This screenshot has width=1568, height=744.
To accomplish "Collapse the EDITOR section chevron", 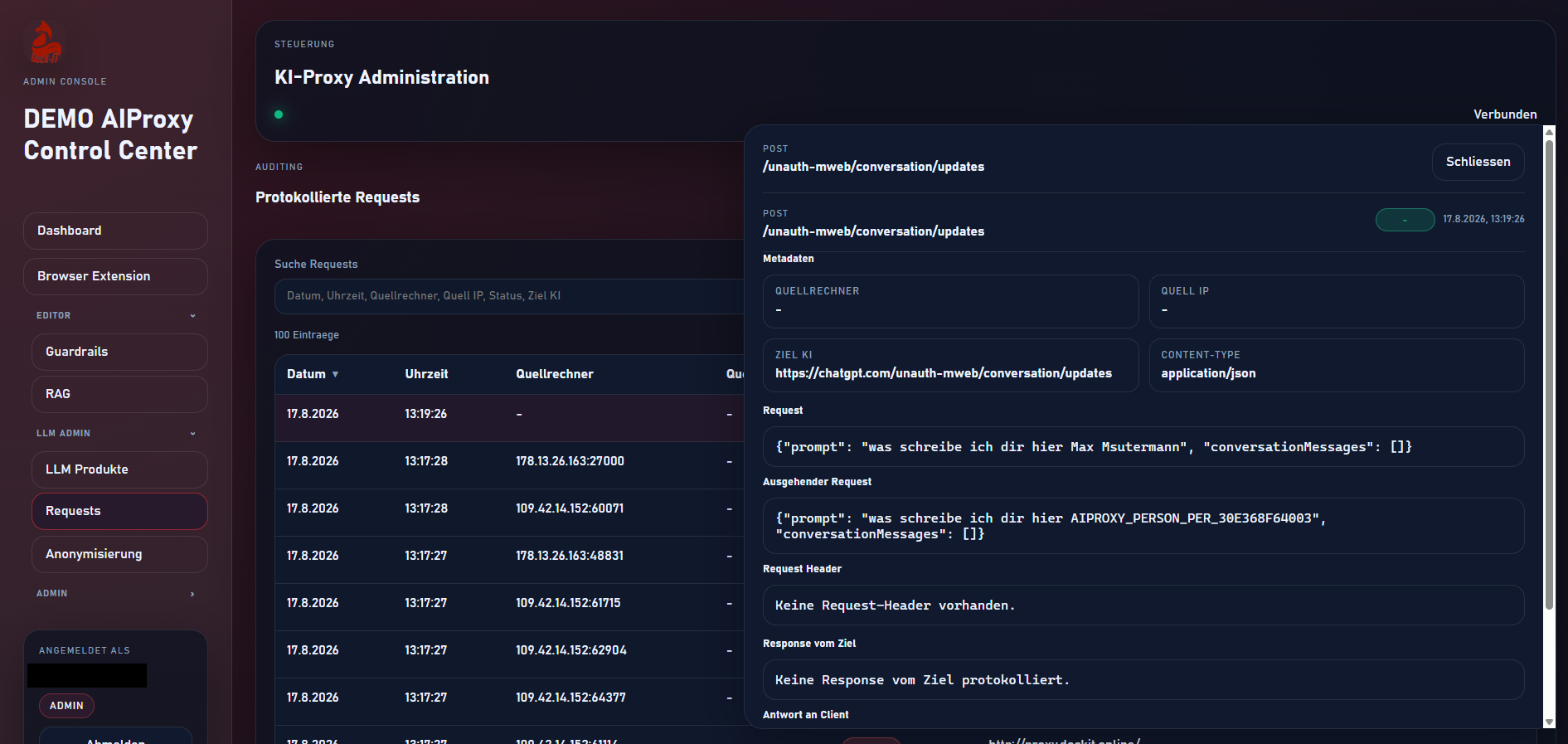I will click(x=192, y=316).
